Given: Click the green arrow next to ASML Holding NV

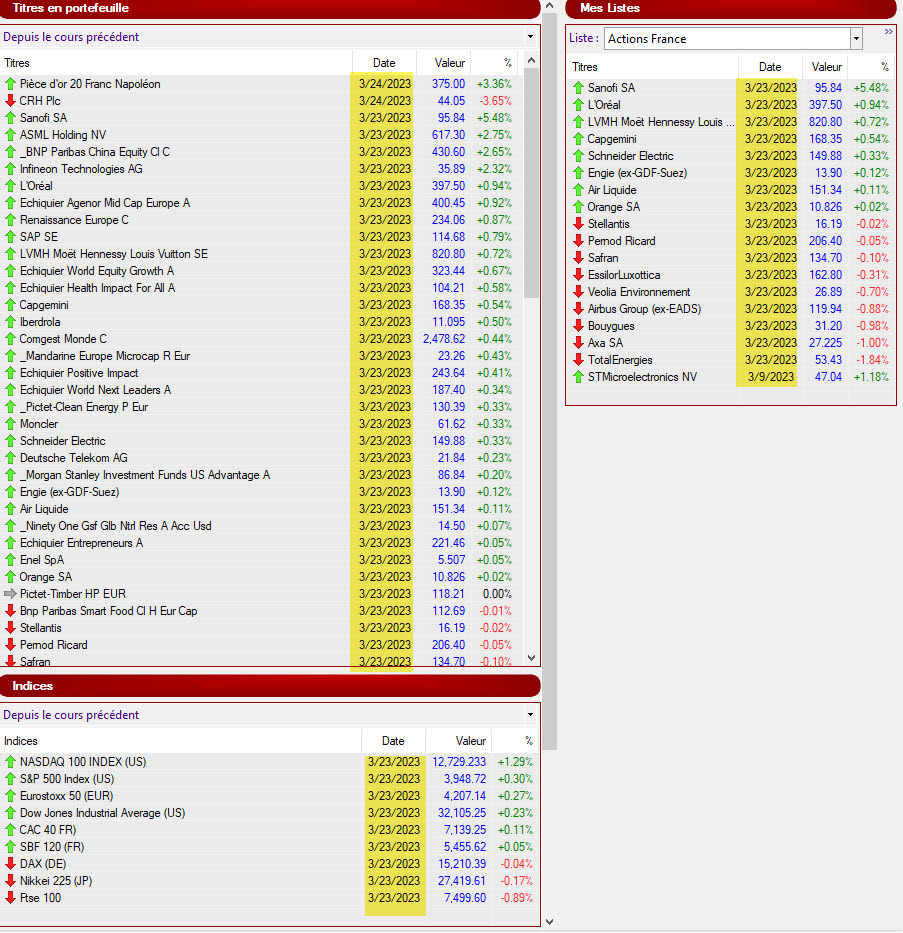Looking at the screenshot, I should pyautogui.click(x=10, y=135).
